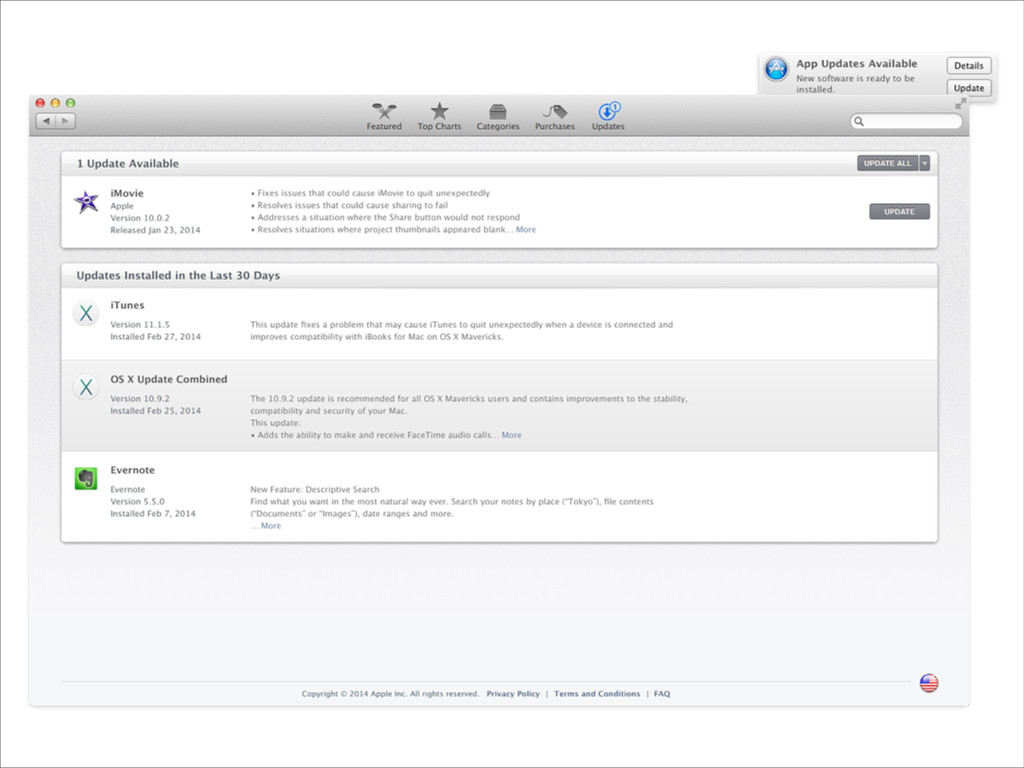Open Purchases tag icon

click(554, 111)
